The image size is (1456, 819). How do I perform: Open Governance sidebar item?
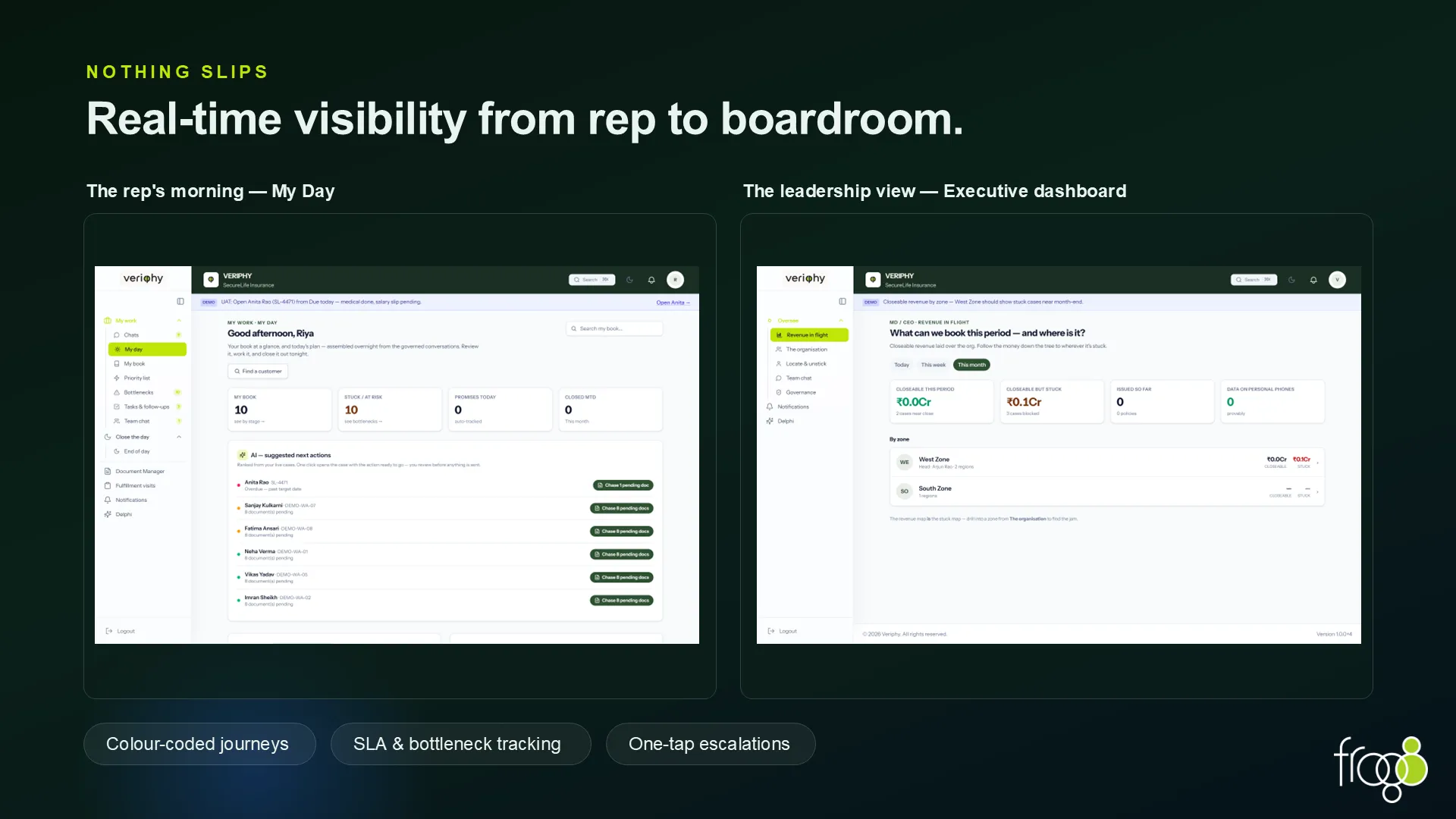[809, 392]
